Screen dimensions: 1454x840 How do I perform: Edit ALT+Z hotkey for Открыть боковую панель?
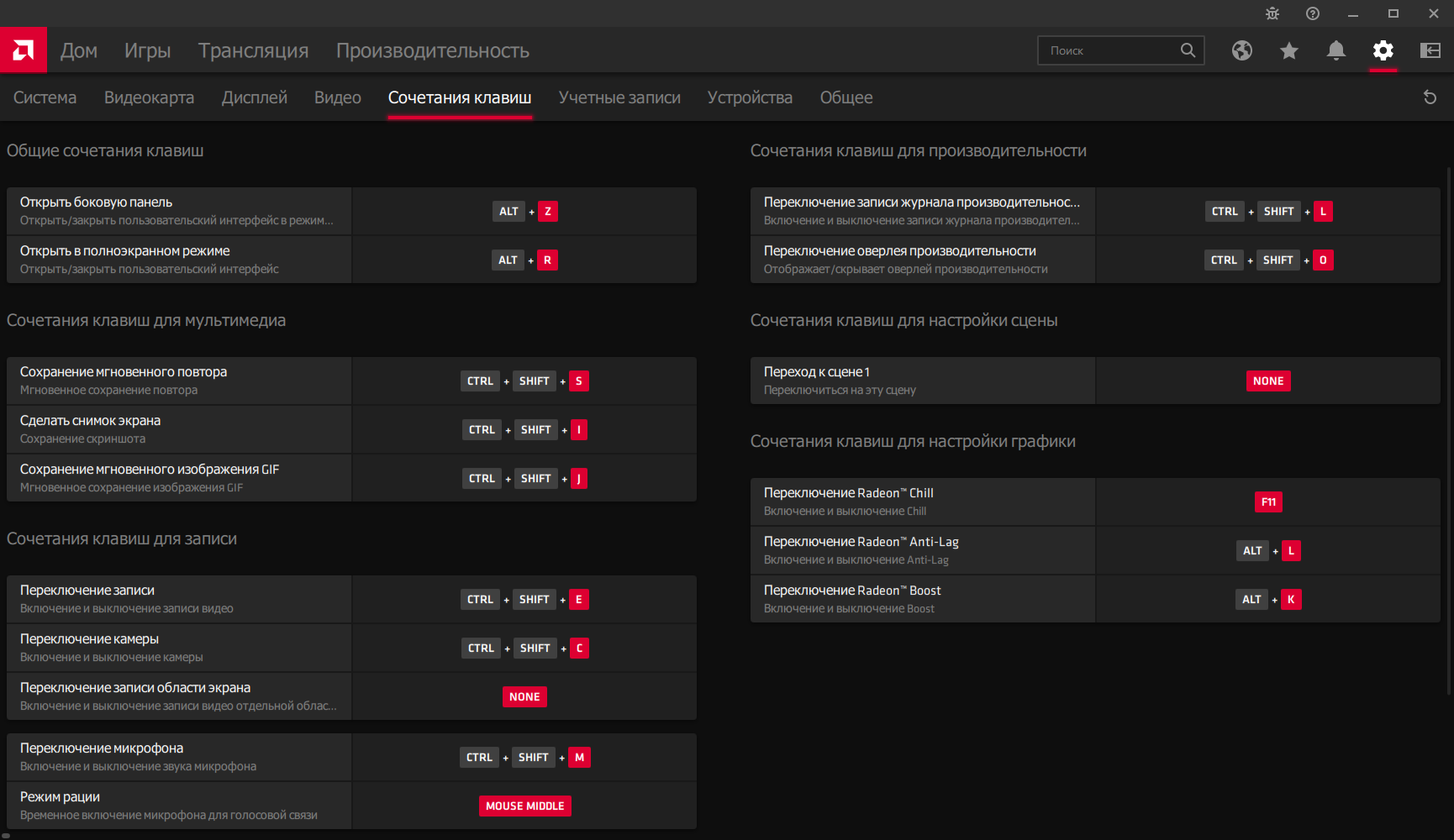point(525,212)
